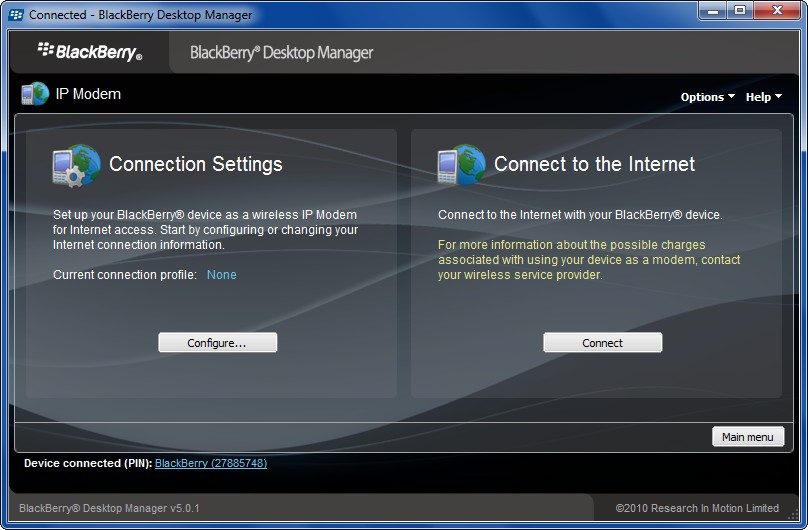
Task: Click the IP Modem section title
Action: click(88, 94)
